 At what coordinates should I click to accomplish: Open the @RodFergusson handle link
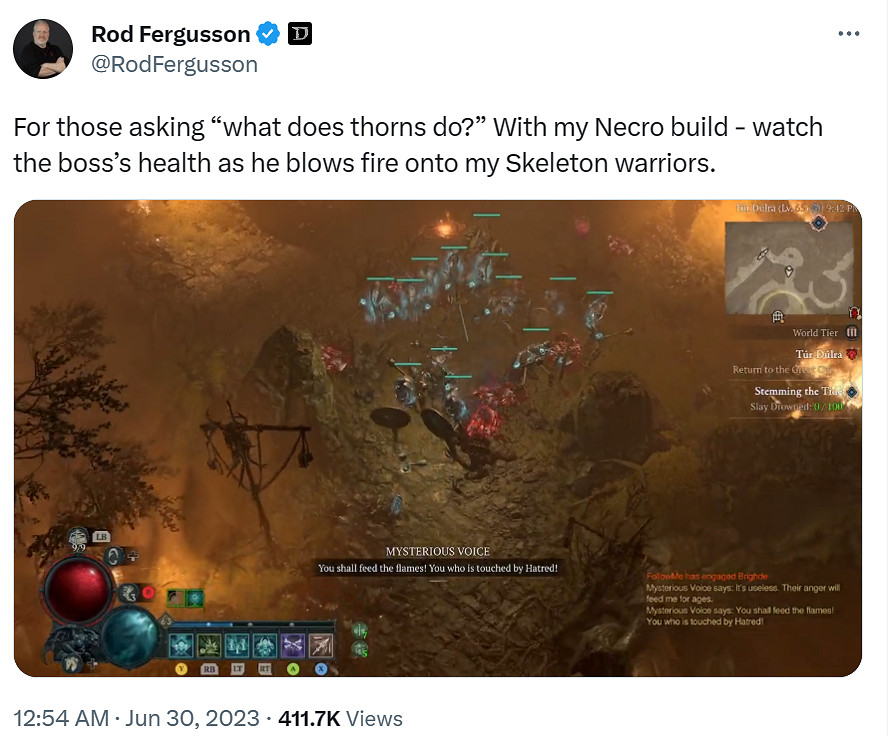coord(174,65)
